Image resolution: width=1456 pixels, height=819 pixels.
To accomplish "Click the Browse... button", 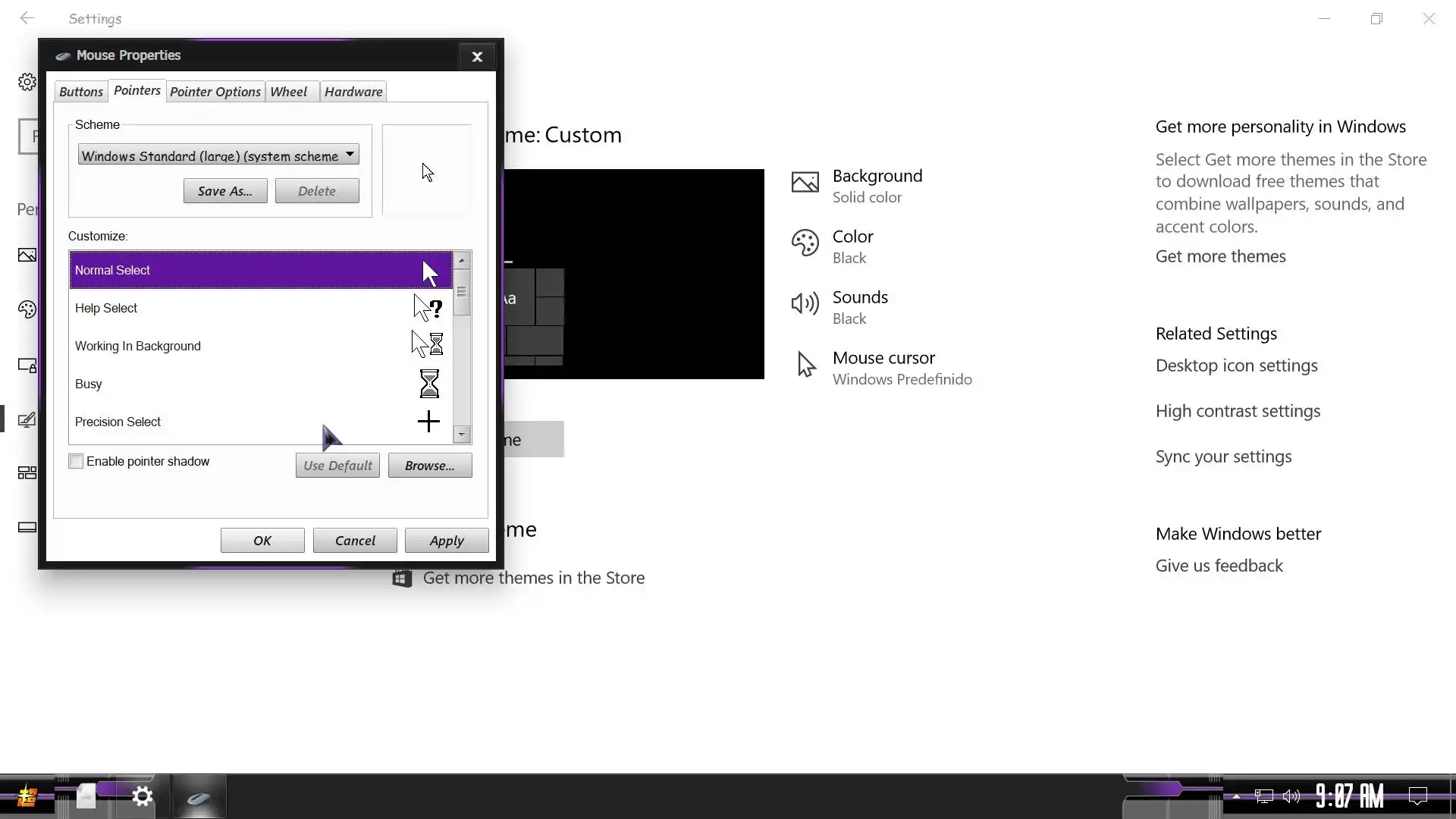I will coord(429,466).
